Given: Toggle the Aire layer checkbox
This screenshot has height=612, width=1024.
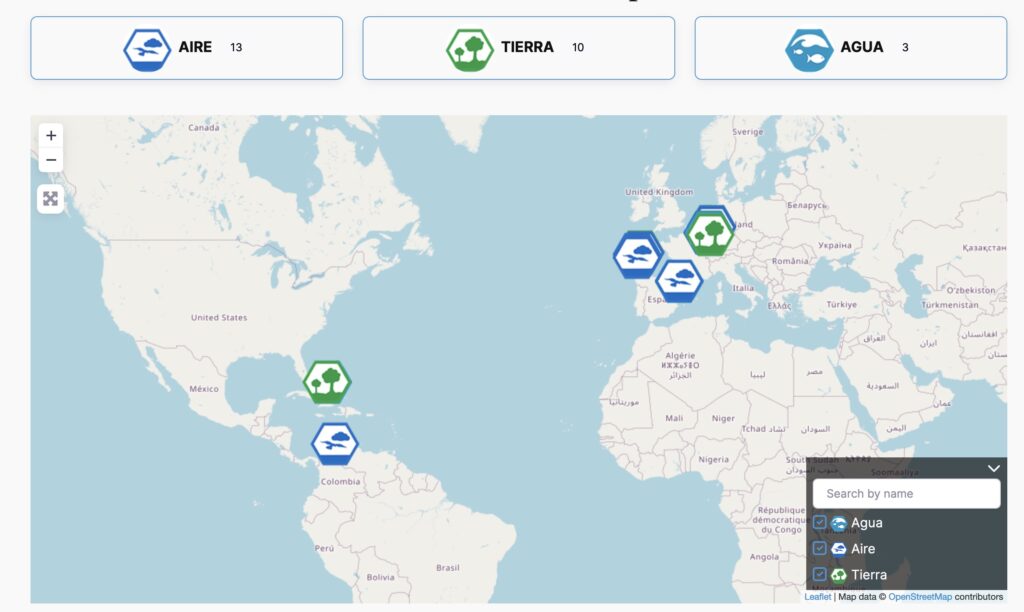Looking at the screenshot, I should (820, 549).
